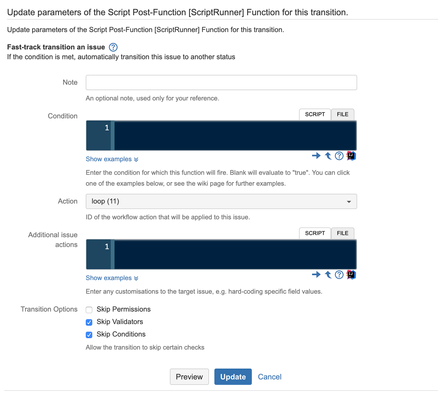This screenshot has width=438, height=399.
Task: Click IntelliJ icon under Condition editor
Action: click(x=351, y=156)
